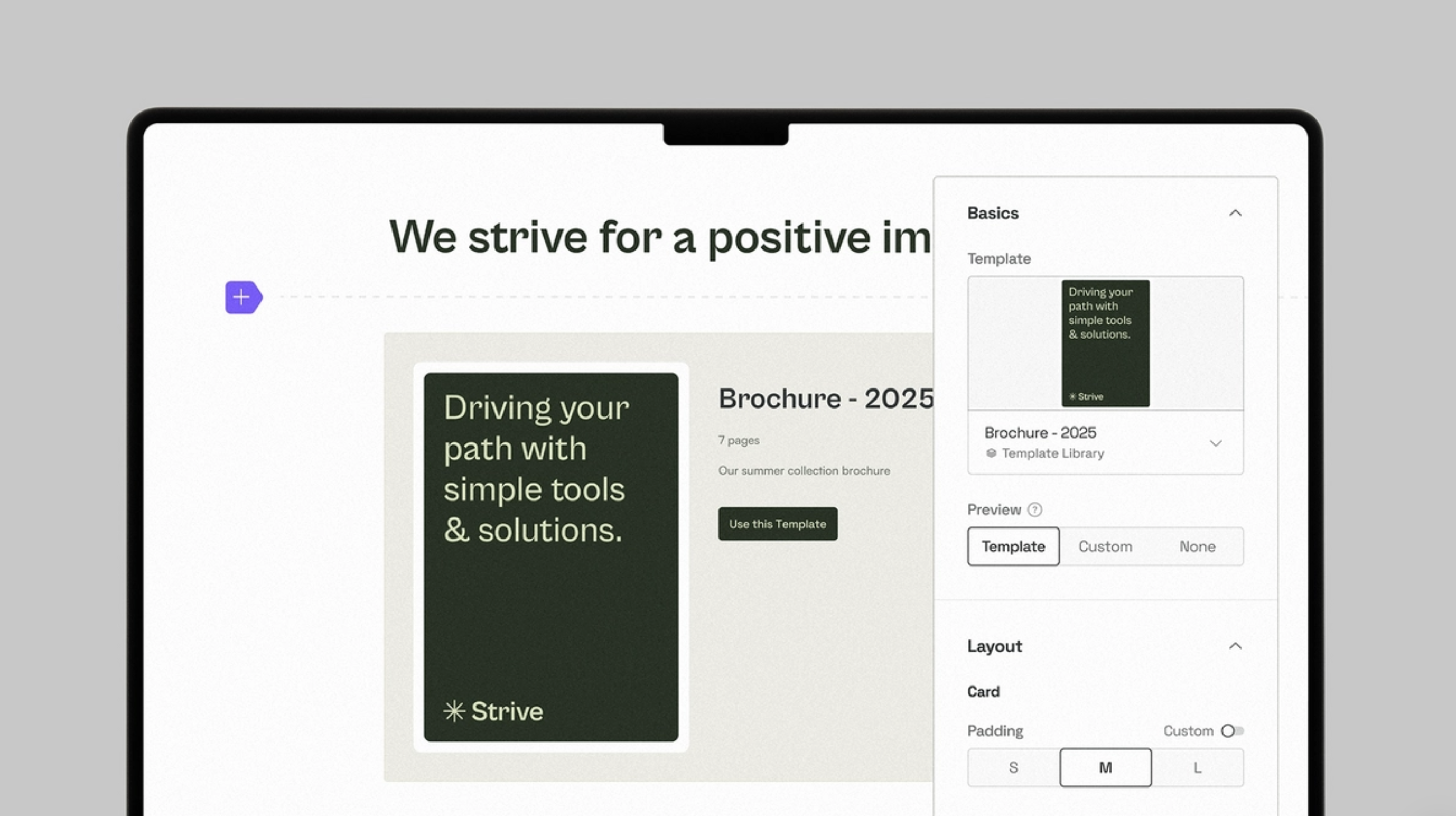Viewport: 1456px width, 816px height.
Task: Switch preview mode to Custom
Action: click(1105, 546)
